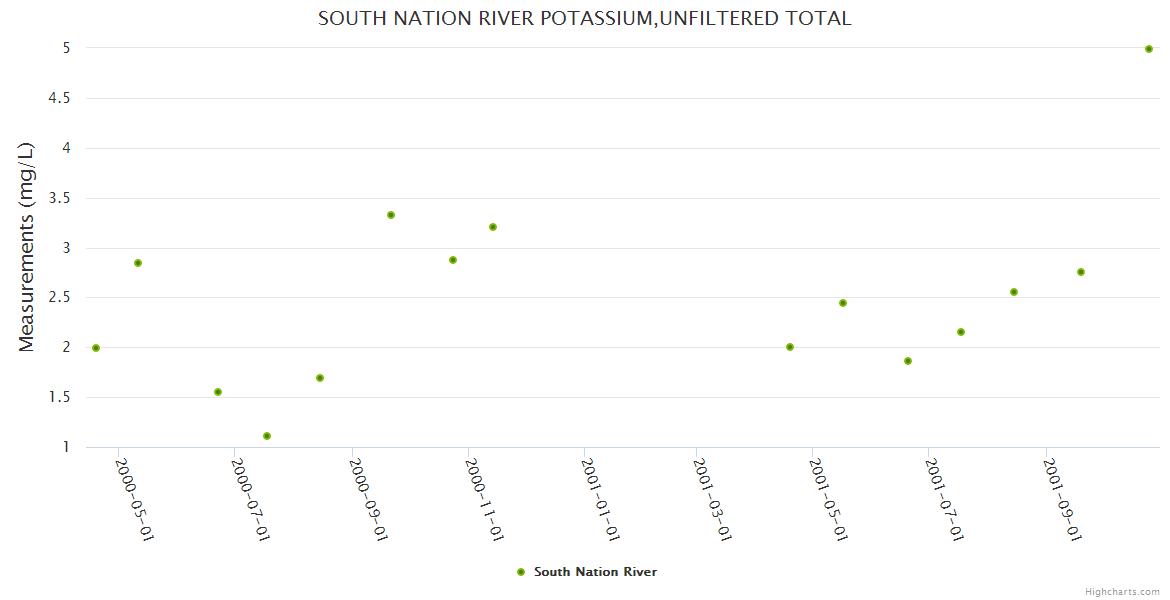1170x600 pixels.
Task: Click the 1.55 mg/L point before 2000-07-01
Action: pos(218,392)
